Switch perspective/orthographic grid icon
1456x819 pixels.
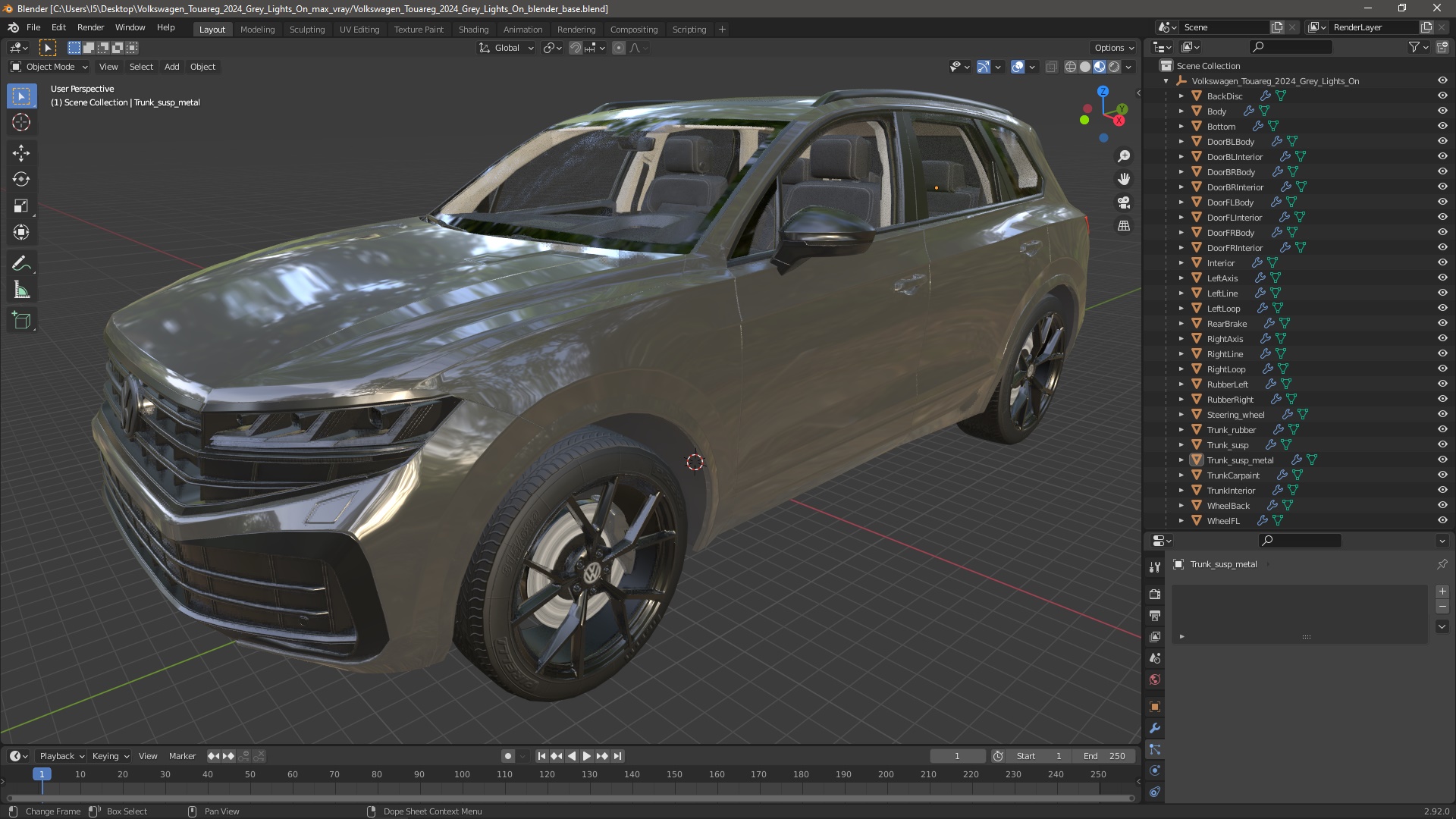(1124, 226)
